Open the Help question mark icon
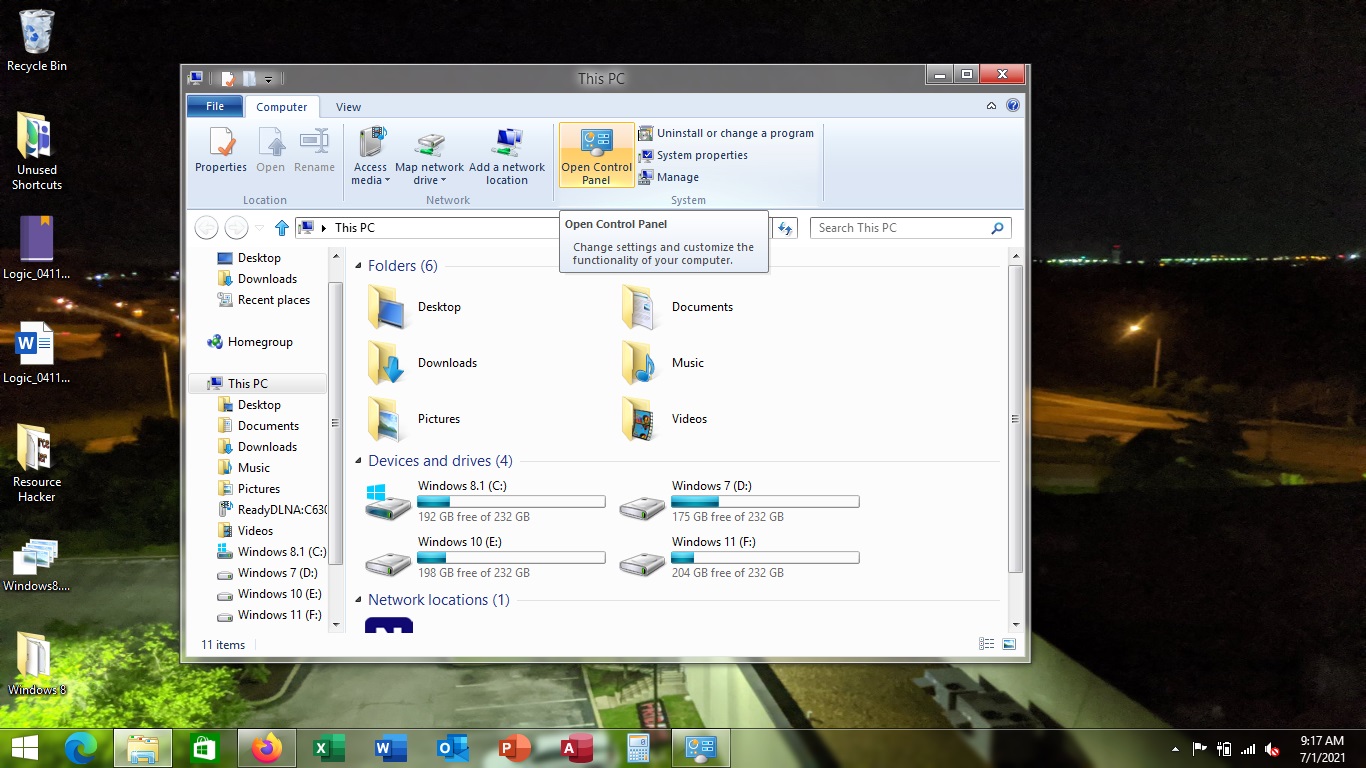Viewport: 1366px width, 768px height. click(1012, 106)
